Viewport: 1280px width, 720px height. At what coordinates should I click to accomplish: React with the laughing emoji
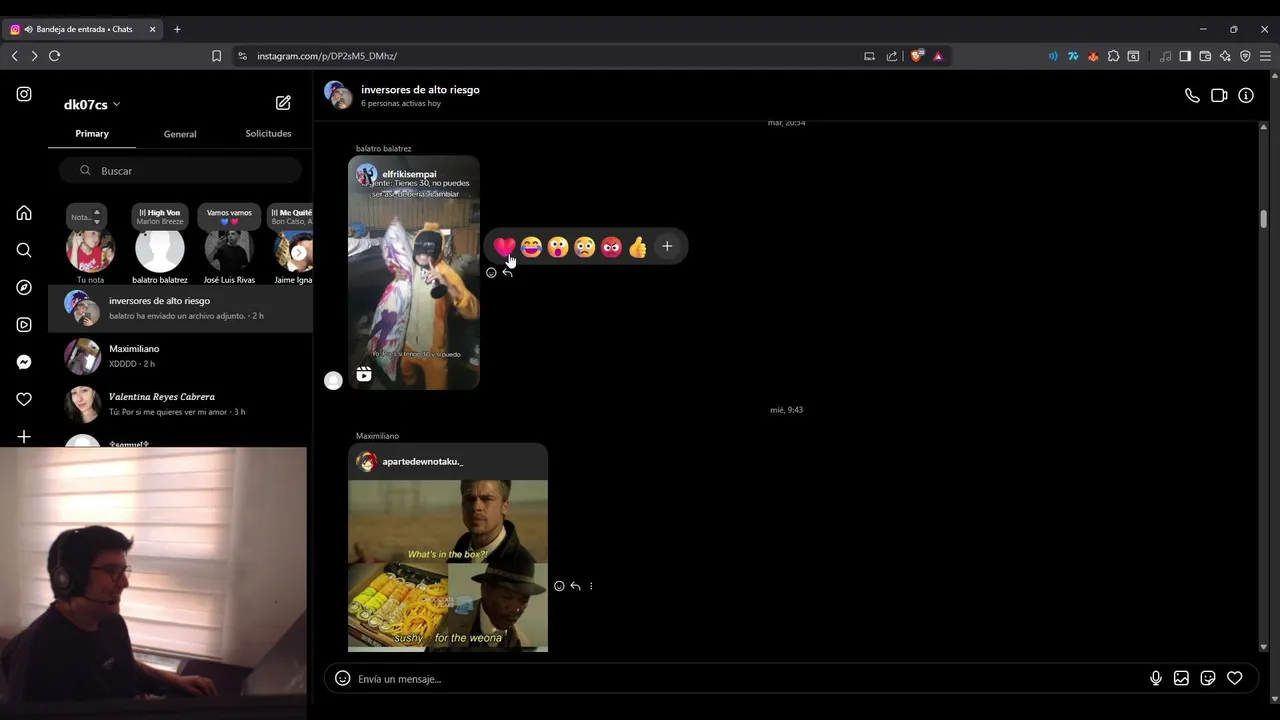(x=531, y=247)
